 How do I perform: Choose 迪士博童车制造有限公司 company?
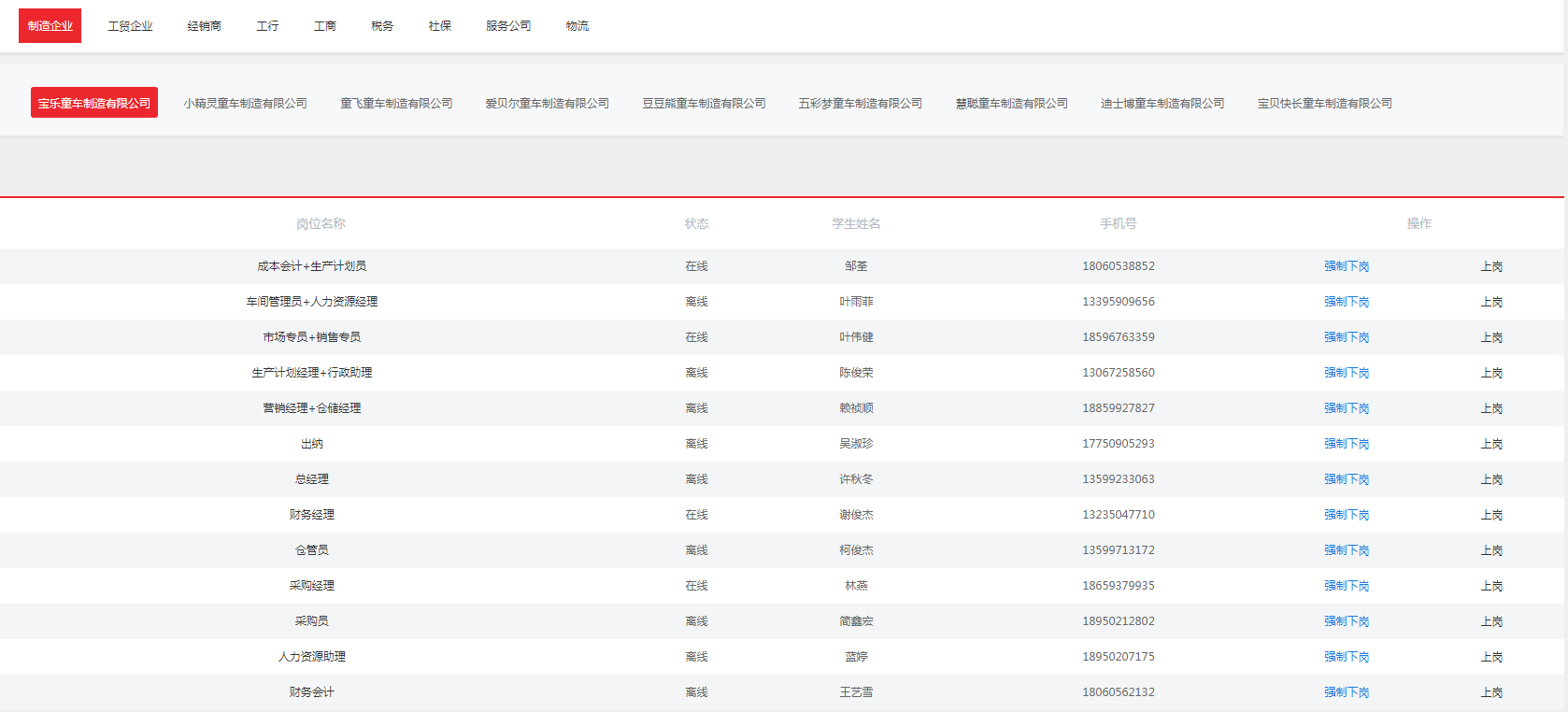click(1162, 103)
